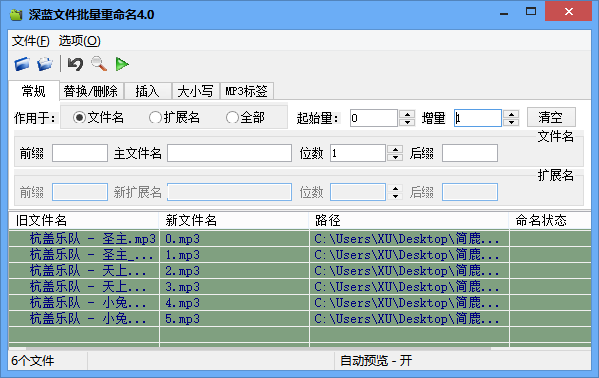
Task: Click the 自动预览 - 开 status text
Action: point(376,361)
